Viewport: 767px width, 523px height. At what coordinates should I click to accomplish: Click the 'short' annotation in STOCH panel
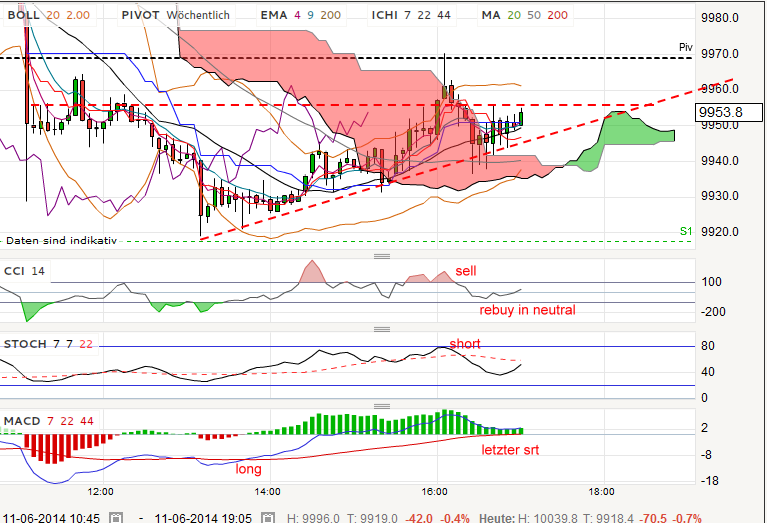[465, 343]
